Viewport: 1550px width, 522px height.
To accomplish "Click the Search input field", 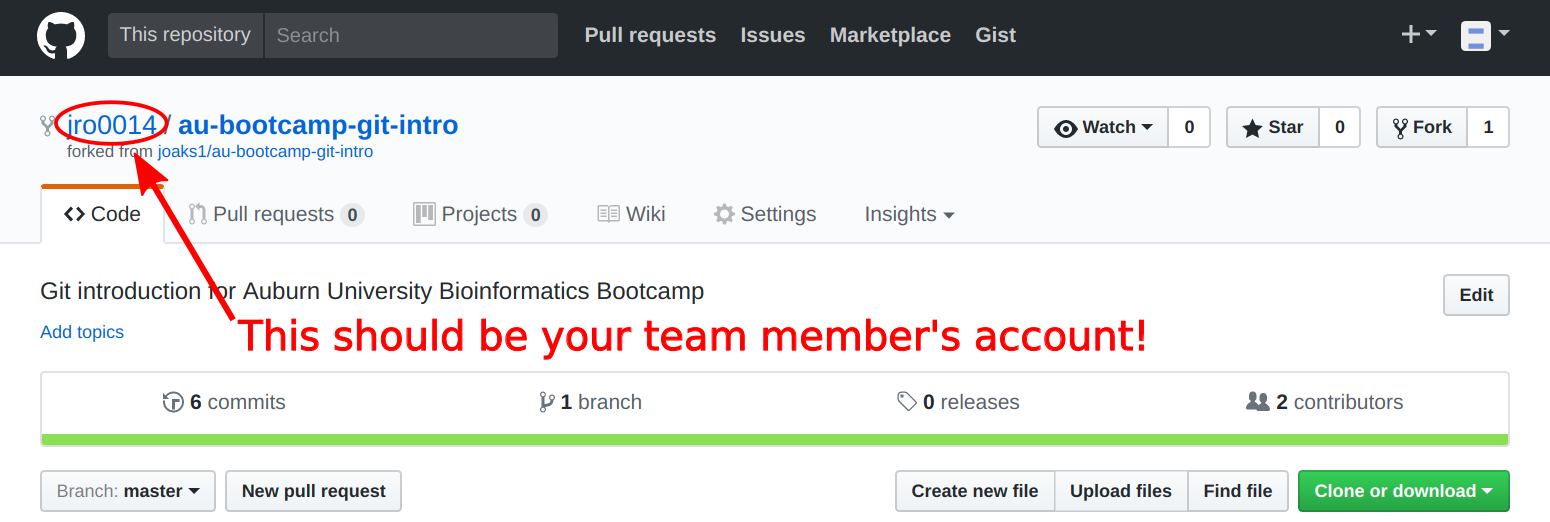I will pos(411,35).
